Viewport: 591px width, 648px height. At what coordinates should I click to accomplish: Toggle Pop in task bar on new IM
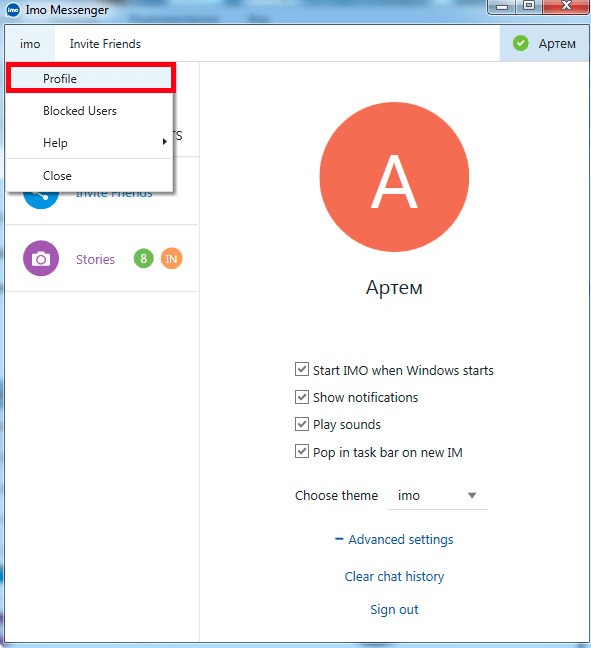(x=302, y=451)
